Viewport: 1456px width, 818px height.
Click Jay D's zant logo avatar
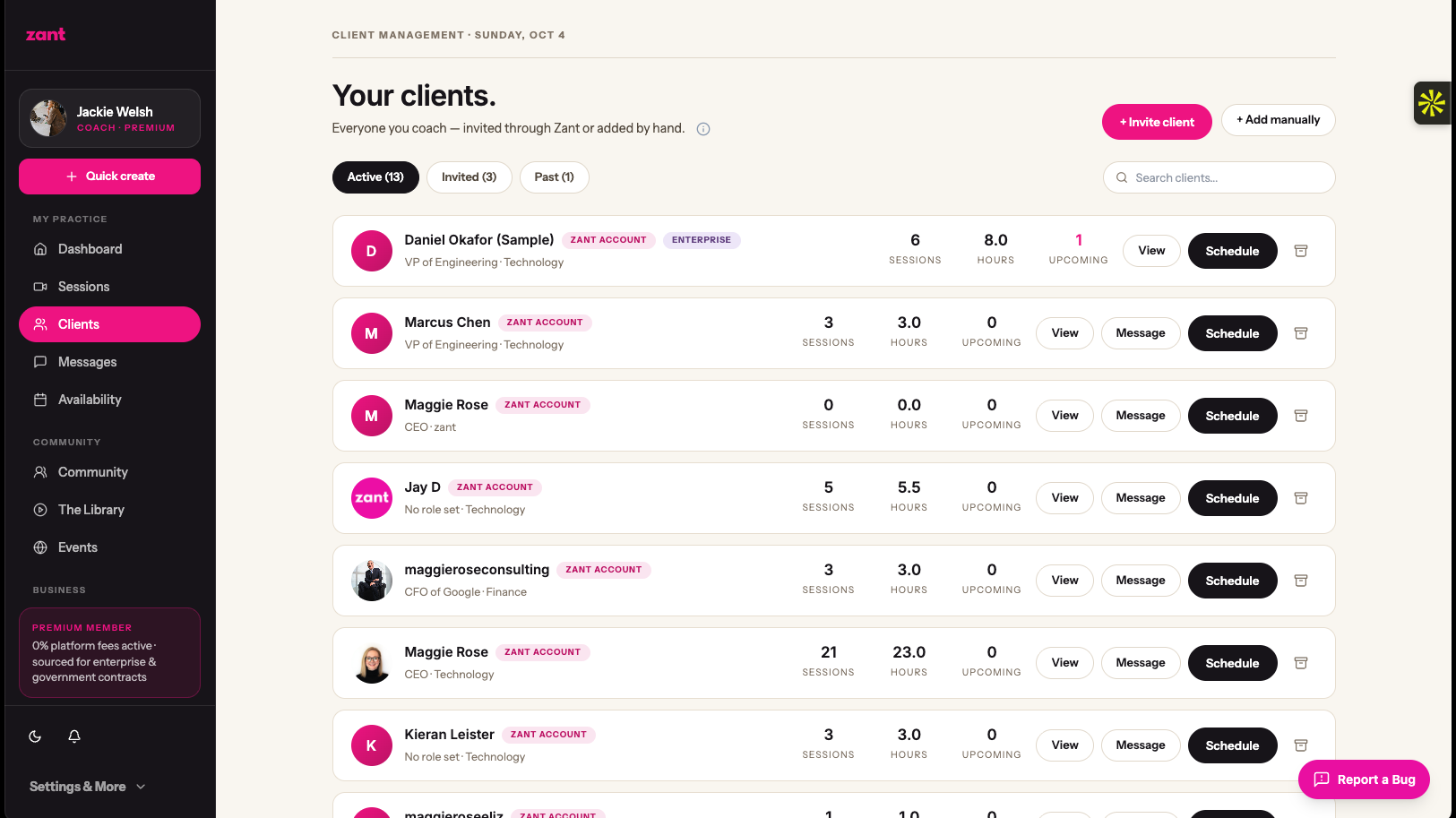(x=371, y=498)
